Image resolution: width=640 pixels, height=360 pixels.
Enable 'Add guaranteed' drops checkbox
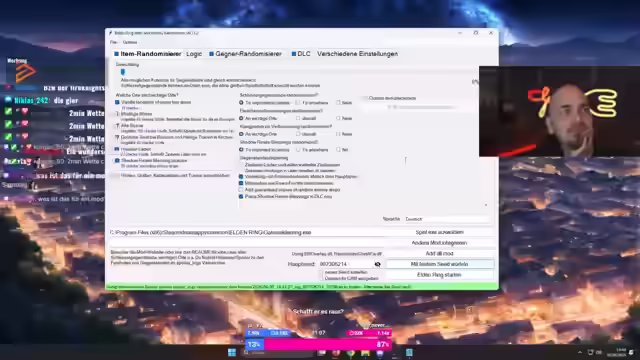tap(241, 190)
